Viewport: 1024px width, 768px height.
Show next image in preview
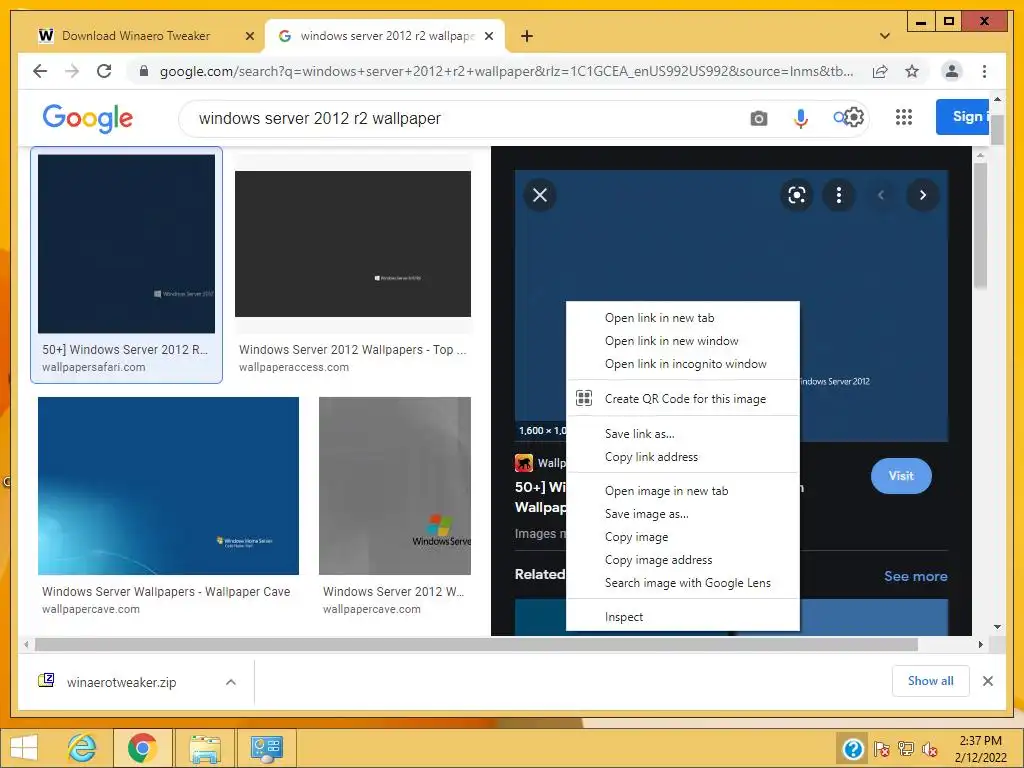[x=923, y=195]
